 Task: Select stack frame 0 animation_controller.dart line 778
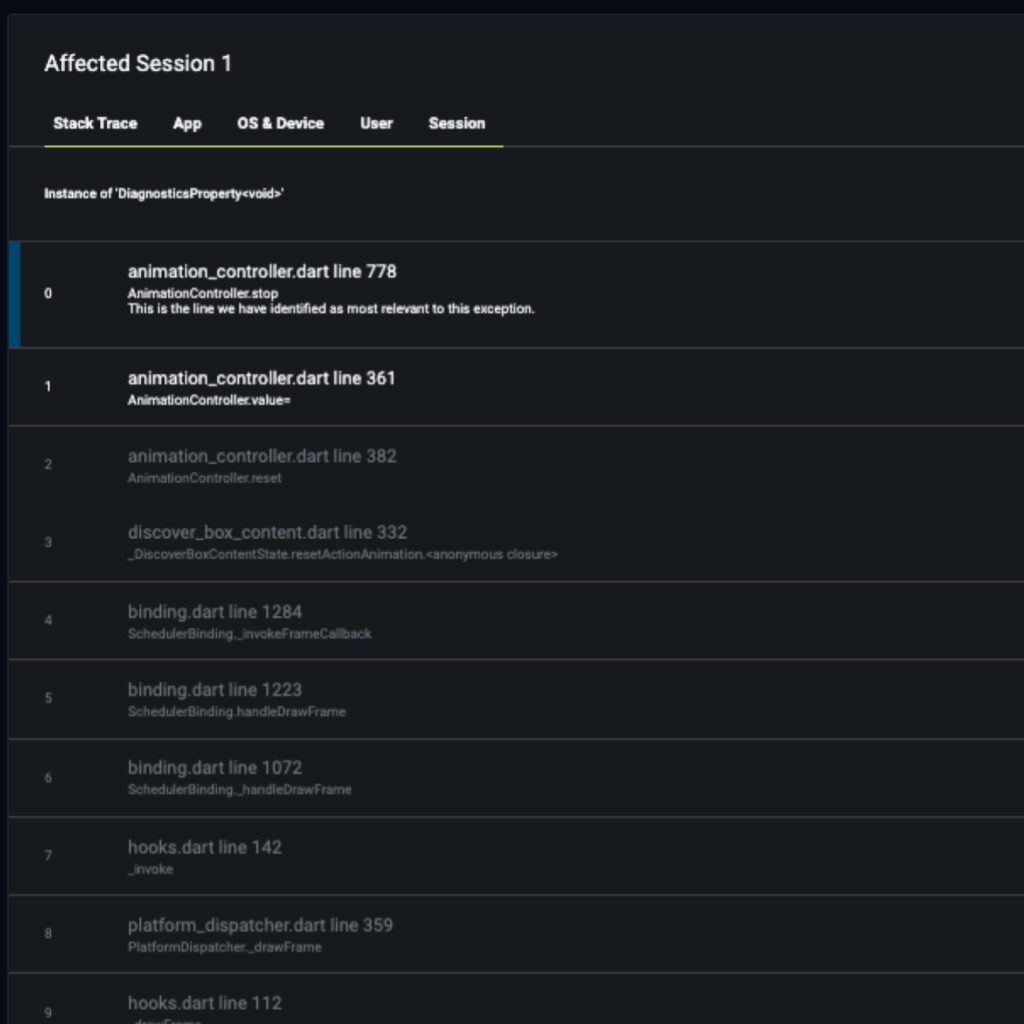click(263, 271)
